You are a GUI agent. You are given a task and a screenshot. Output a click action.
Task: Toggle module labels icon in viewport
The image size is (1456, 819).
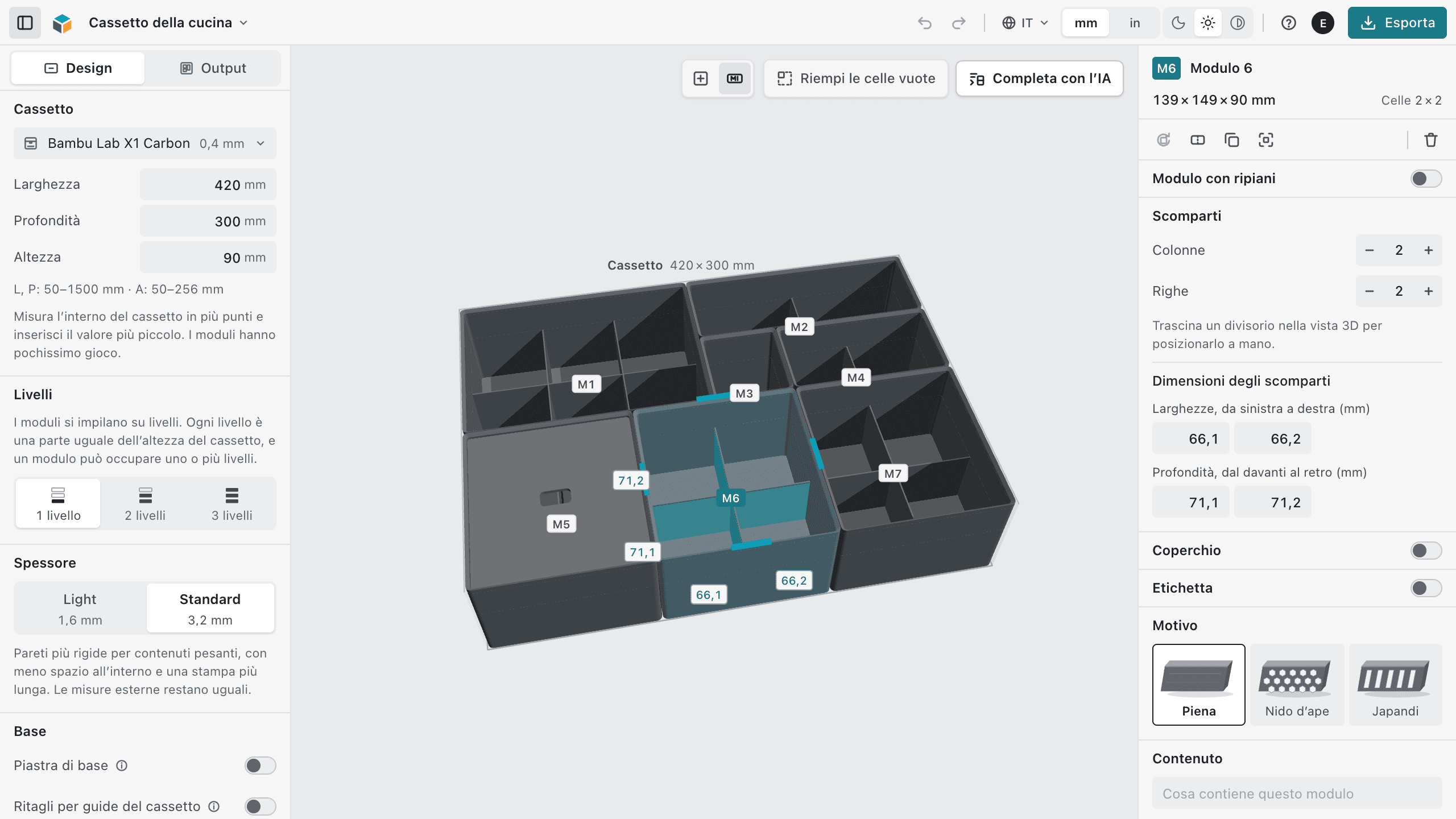coord(735,78)
